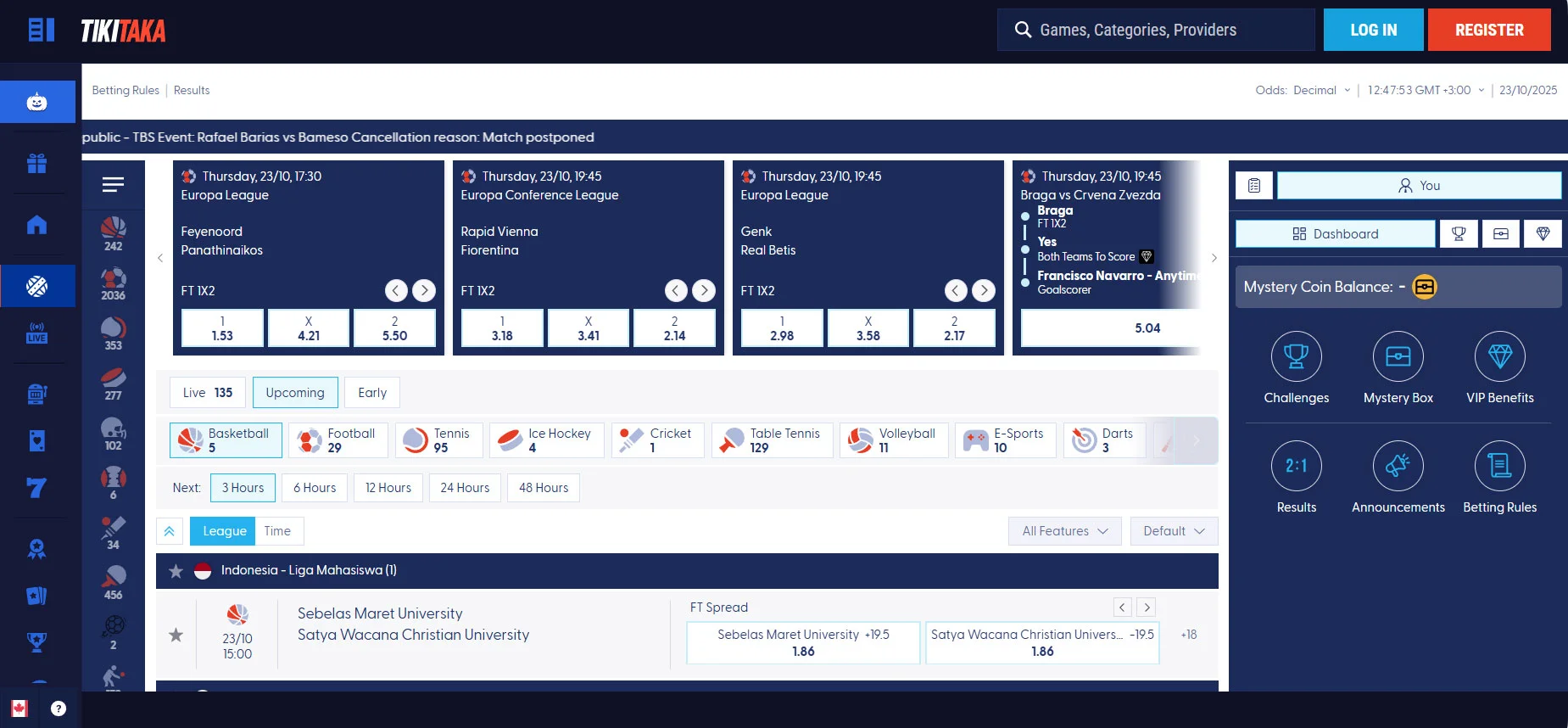Open the Live 135 tab
1568x728 pixels.
coord(208,393)
